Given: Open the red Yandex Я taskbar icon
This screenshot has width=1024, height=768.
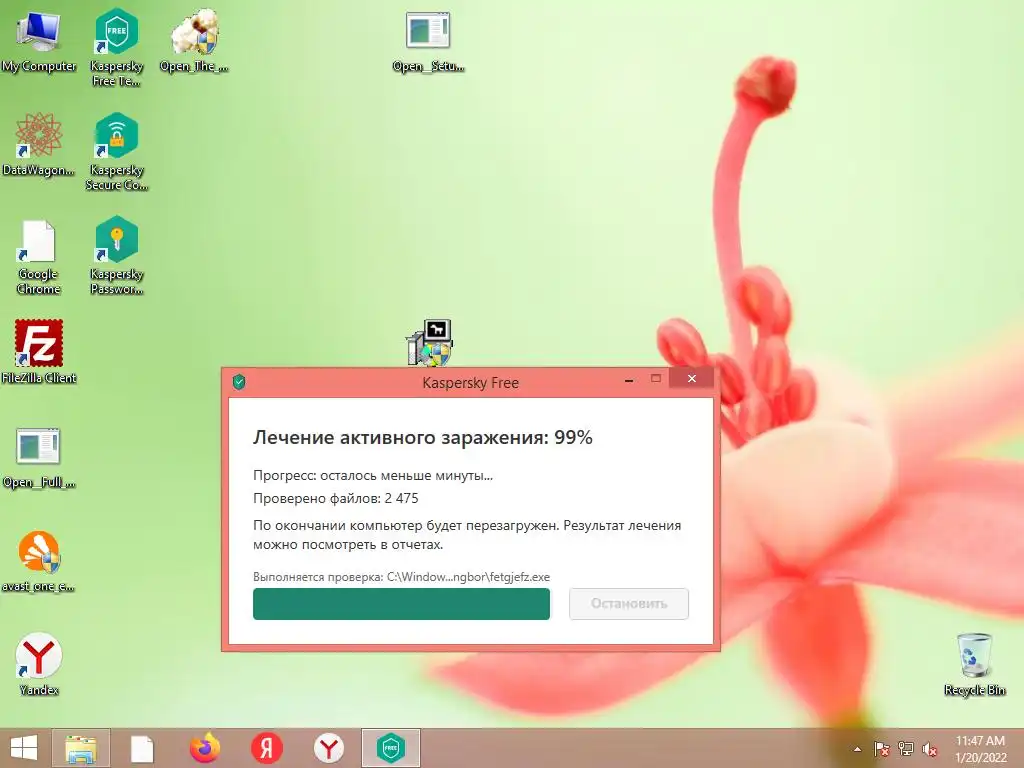Looking at the screenshot, I should (x=266, y=748).
